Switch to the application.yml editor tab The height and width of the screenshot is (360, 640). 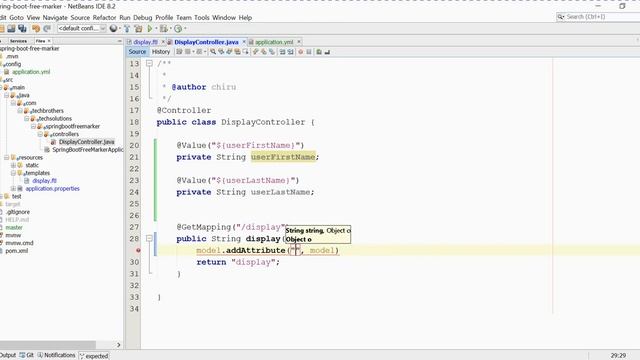[x=274, y=42]
